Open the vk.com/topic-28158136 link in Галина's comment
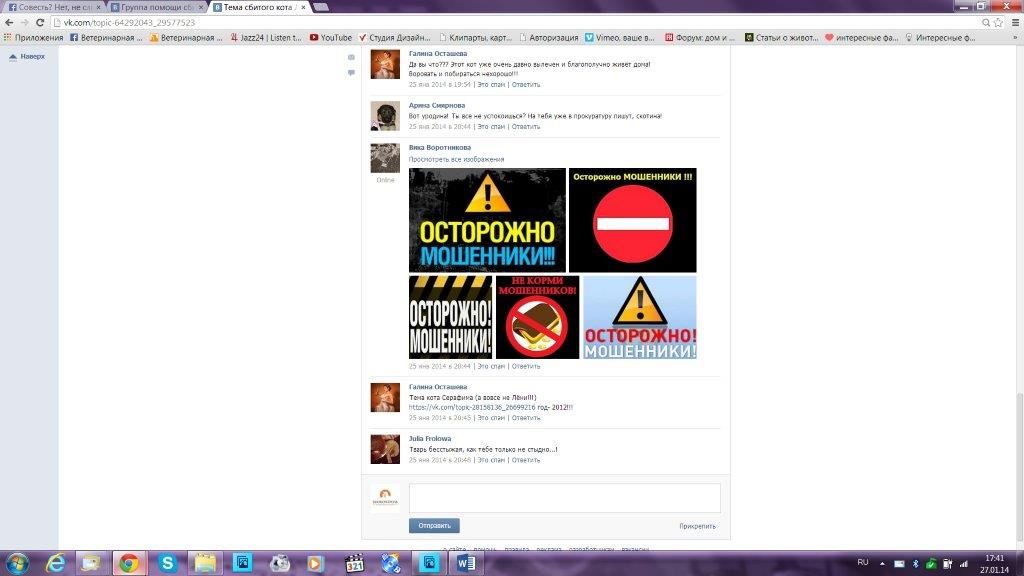The width and height of the screenshot is (1024, 576). tap(472, 408)
